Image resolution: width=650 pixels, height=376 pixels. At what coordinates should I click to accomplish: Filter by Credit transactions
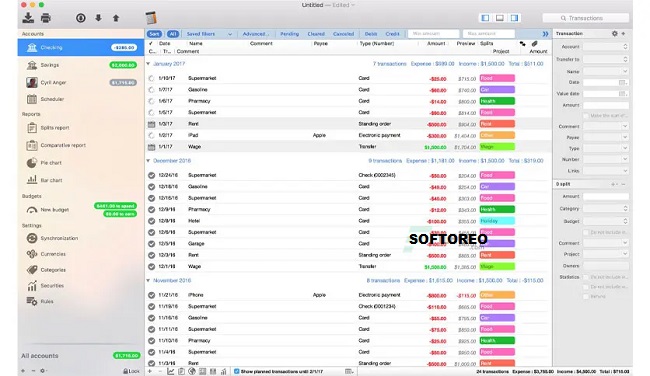pyautogui.click(x=392, y=34)
